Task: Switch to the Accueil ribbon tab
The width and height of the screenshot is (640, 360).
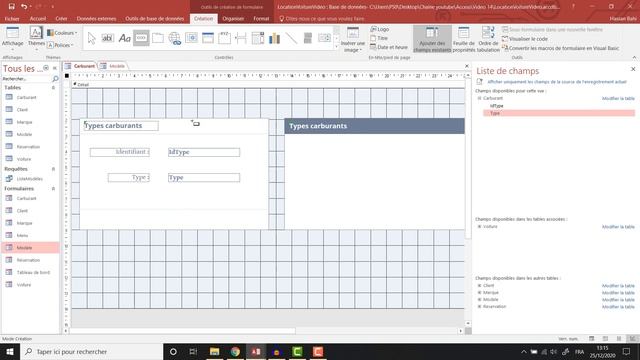Action: click(x=38, y=18)
